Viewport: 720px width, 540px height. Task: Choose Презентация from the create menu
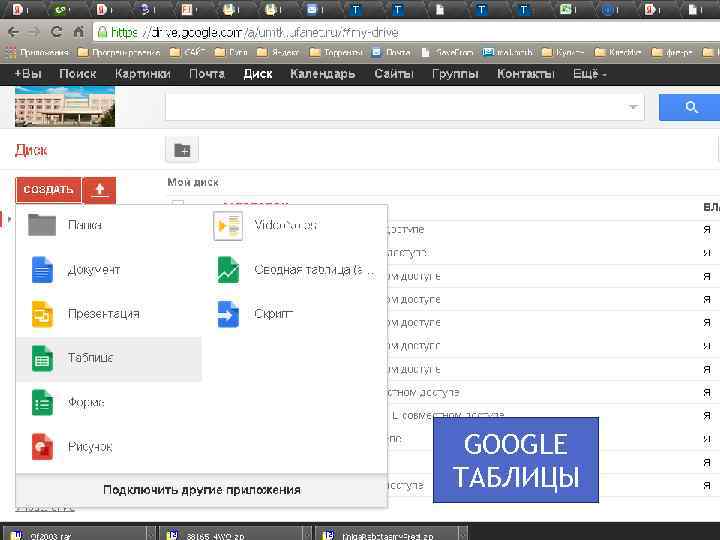(x=108, y=314)
